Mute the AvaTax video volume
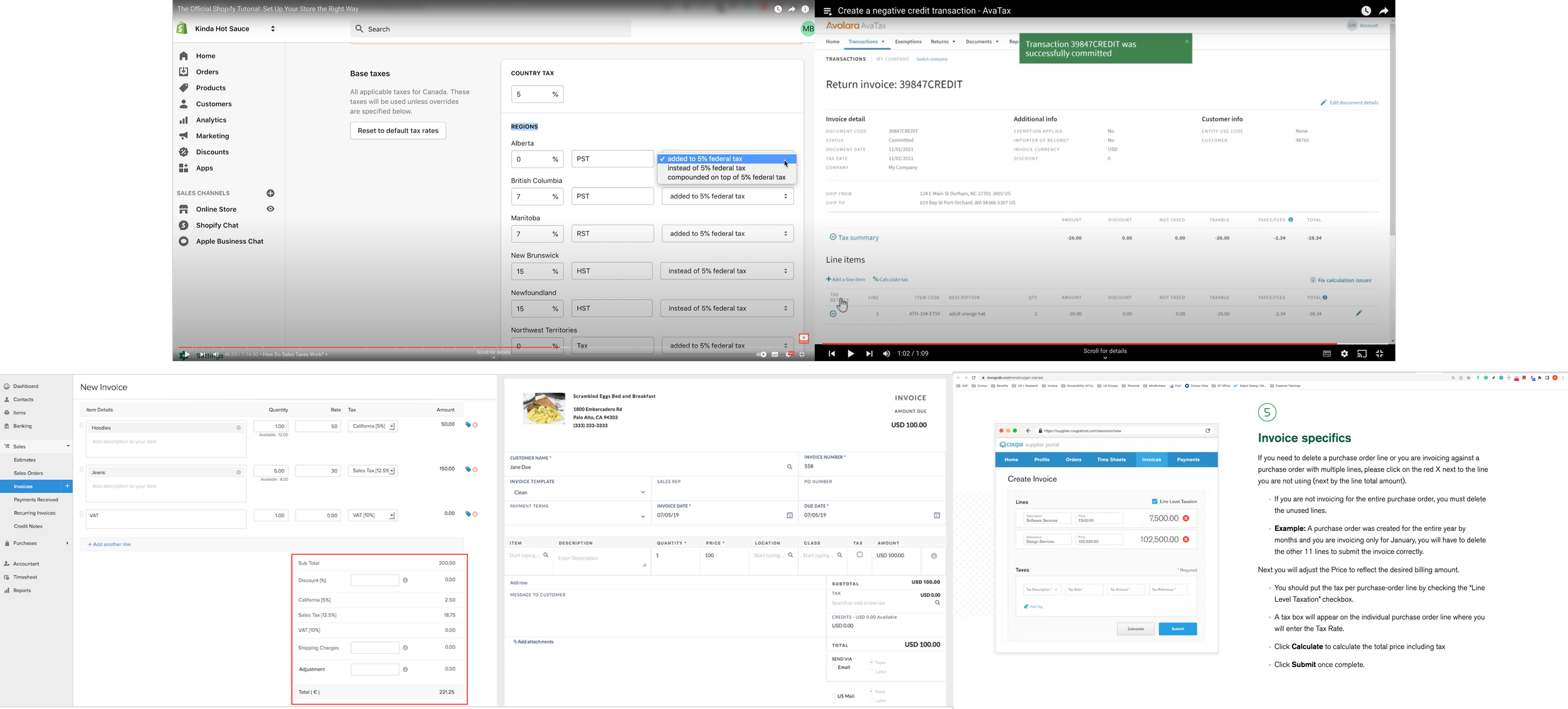Image resolution: width=1568 pixels, height=709 pixels. coord(886,354)
